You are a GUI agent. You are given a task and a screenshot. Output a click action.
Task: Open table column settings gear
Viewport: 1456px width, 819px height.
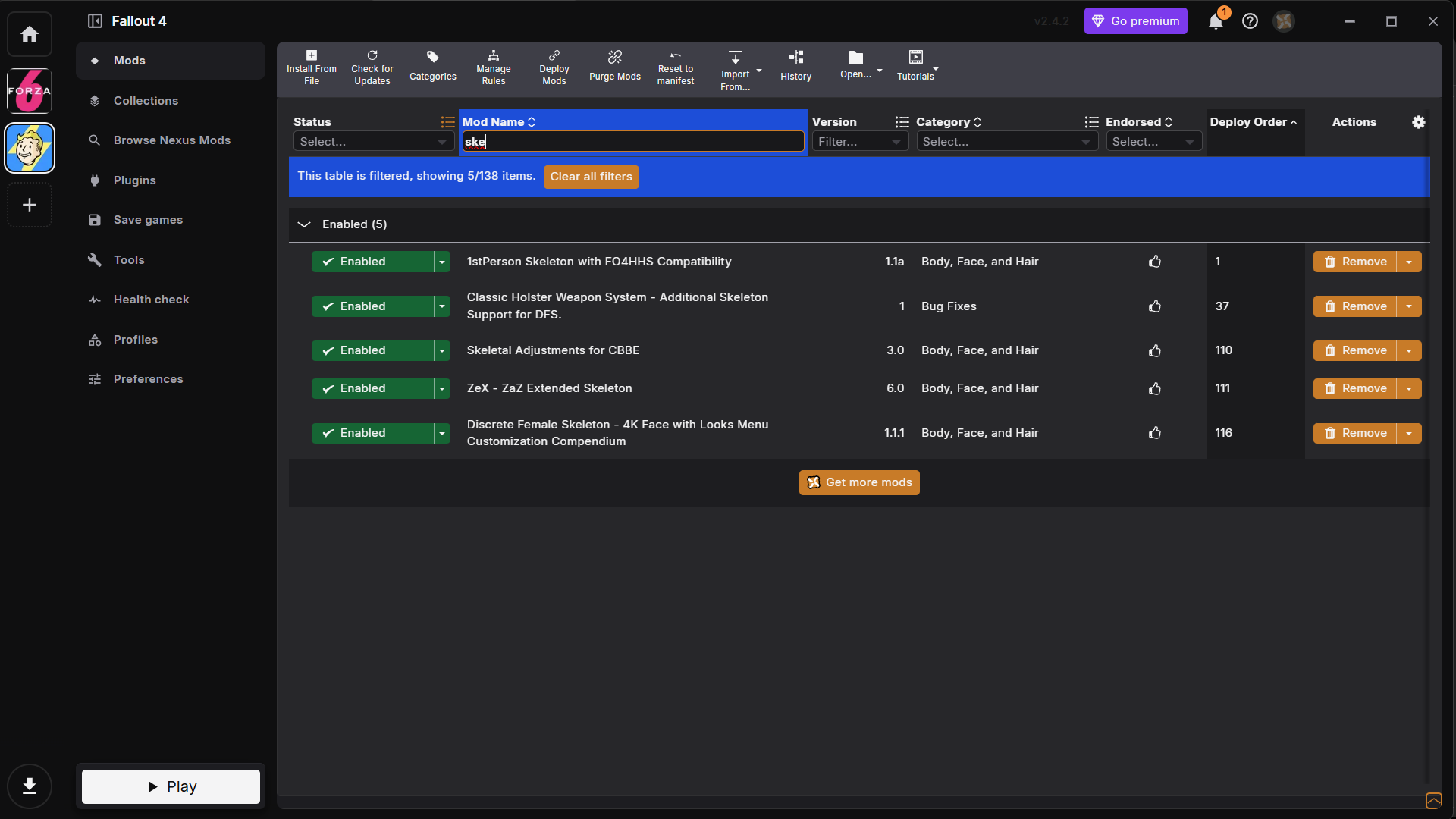click(x=1419, y=122)
